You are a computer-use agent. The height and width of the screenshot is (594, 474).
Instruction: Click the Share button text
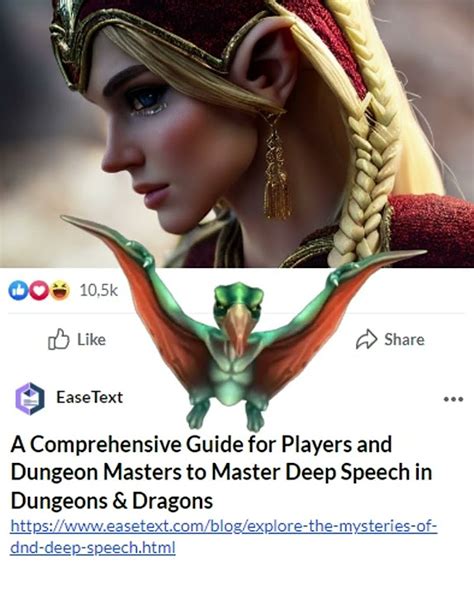[404, 339]
